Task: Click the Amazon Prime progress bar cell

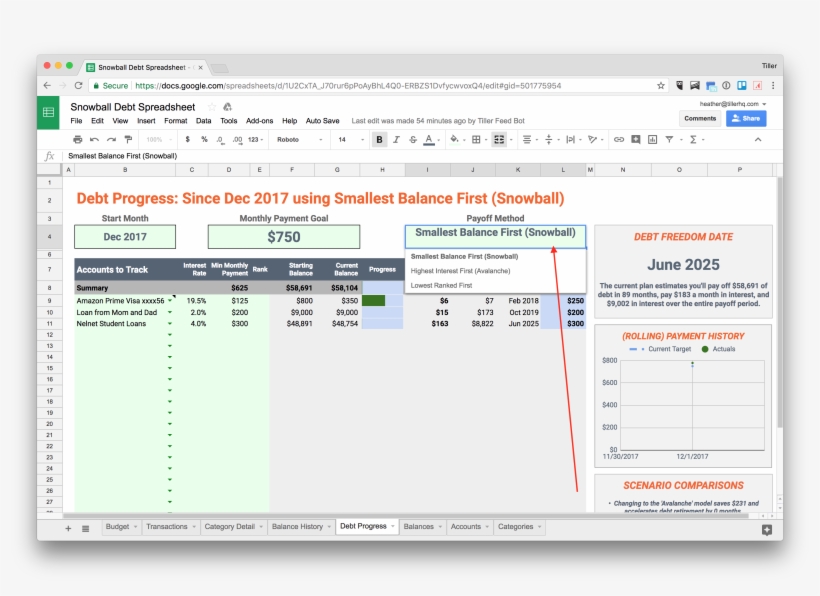Action: point(382,301)
